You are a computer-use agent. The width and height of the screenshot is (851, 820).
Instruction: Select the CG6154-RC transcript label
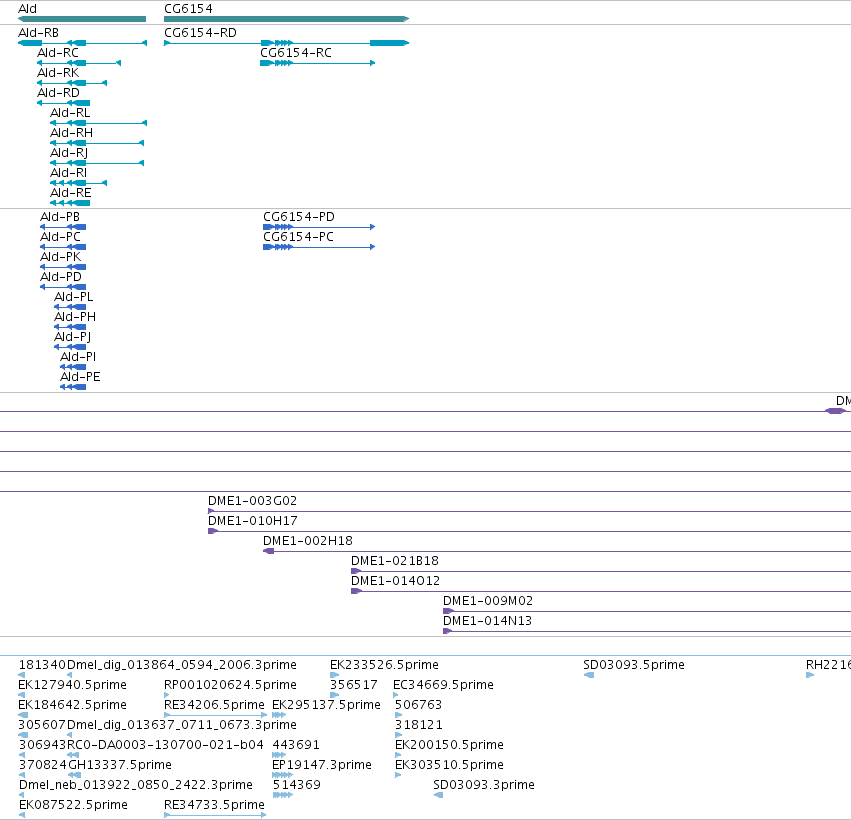click(x=296, y=53)
